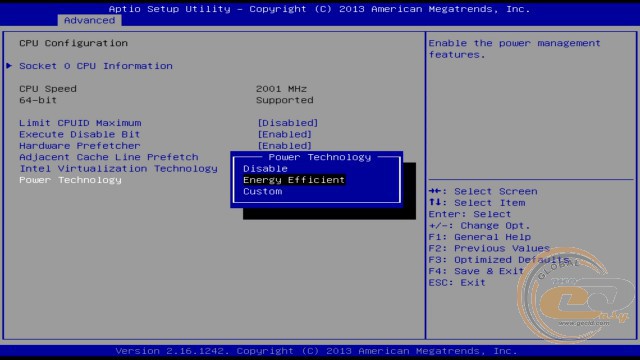Click the Enter: Select key hint

(x=470, y=214)
